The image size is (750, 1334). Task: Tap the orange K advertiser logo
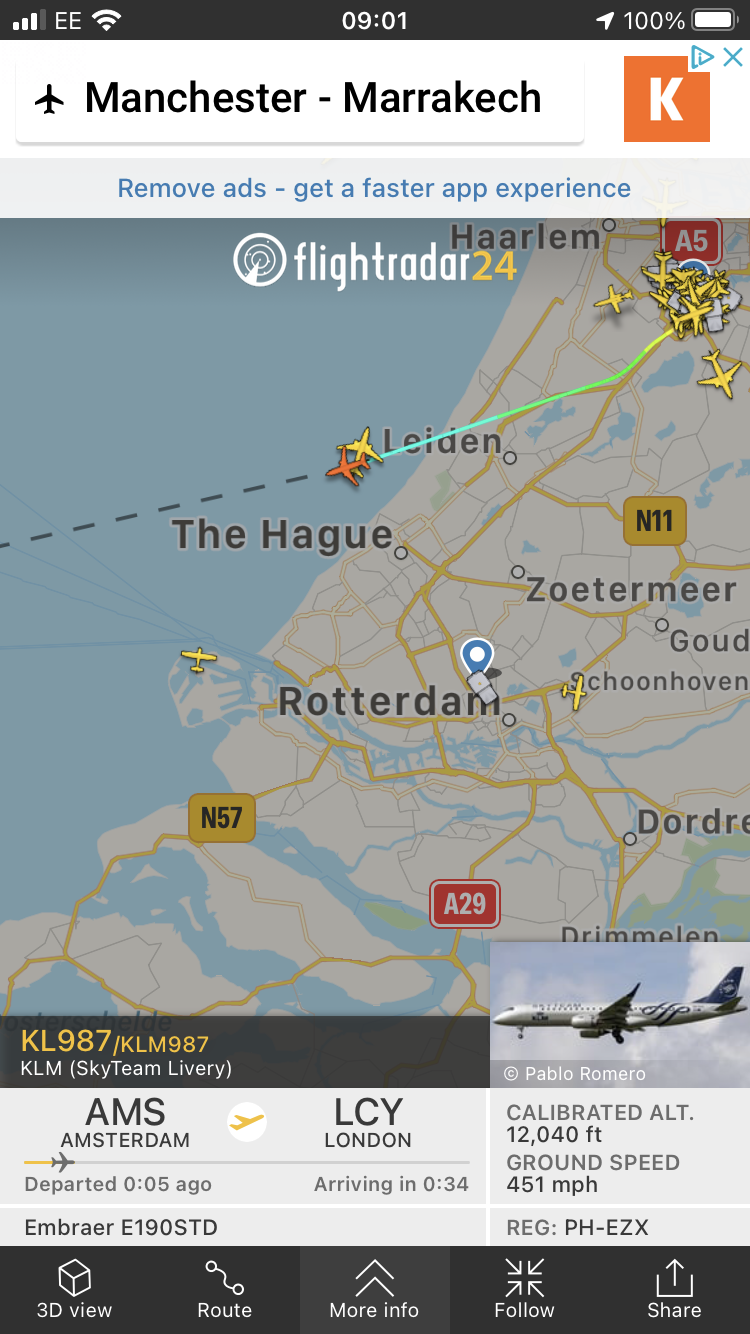tap(667, 99)
